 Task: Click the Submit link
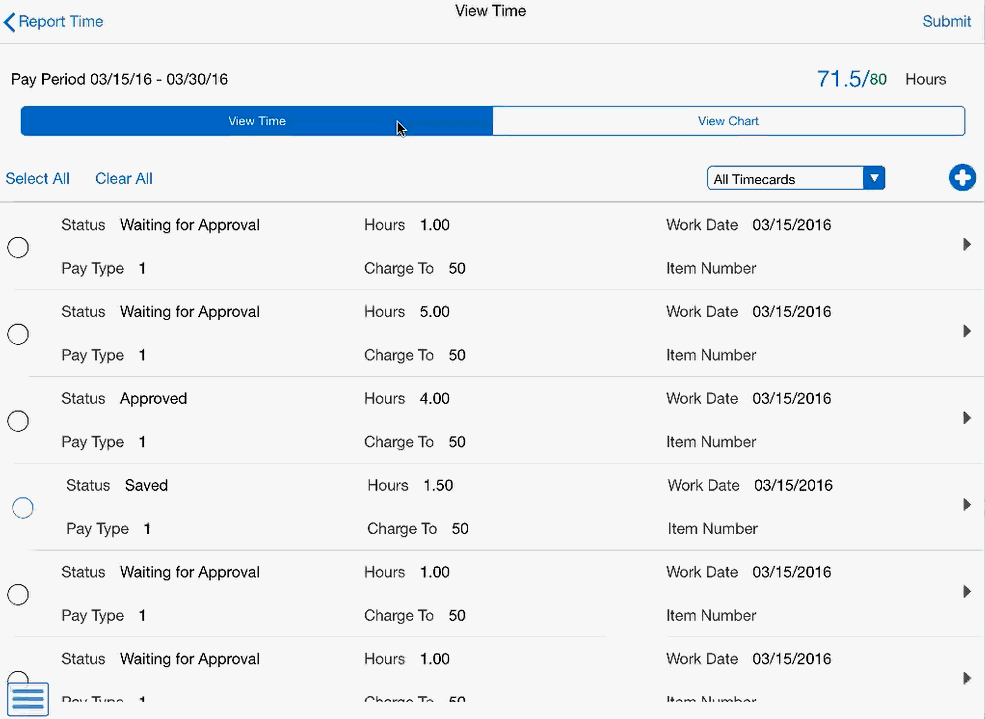[946, 21]
